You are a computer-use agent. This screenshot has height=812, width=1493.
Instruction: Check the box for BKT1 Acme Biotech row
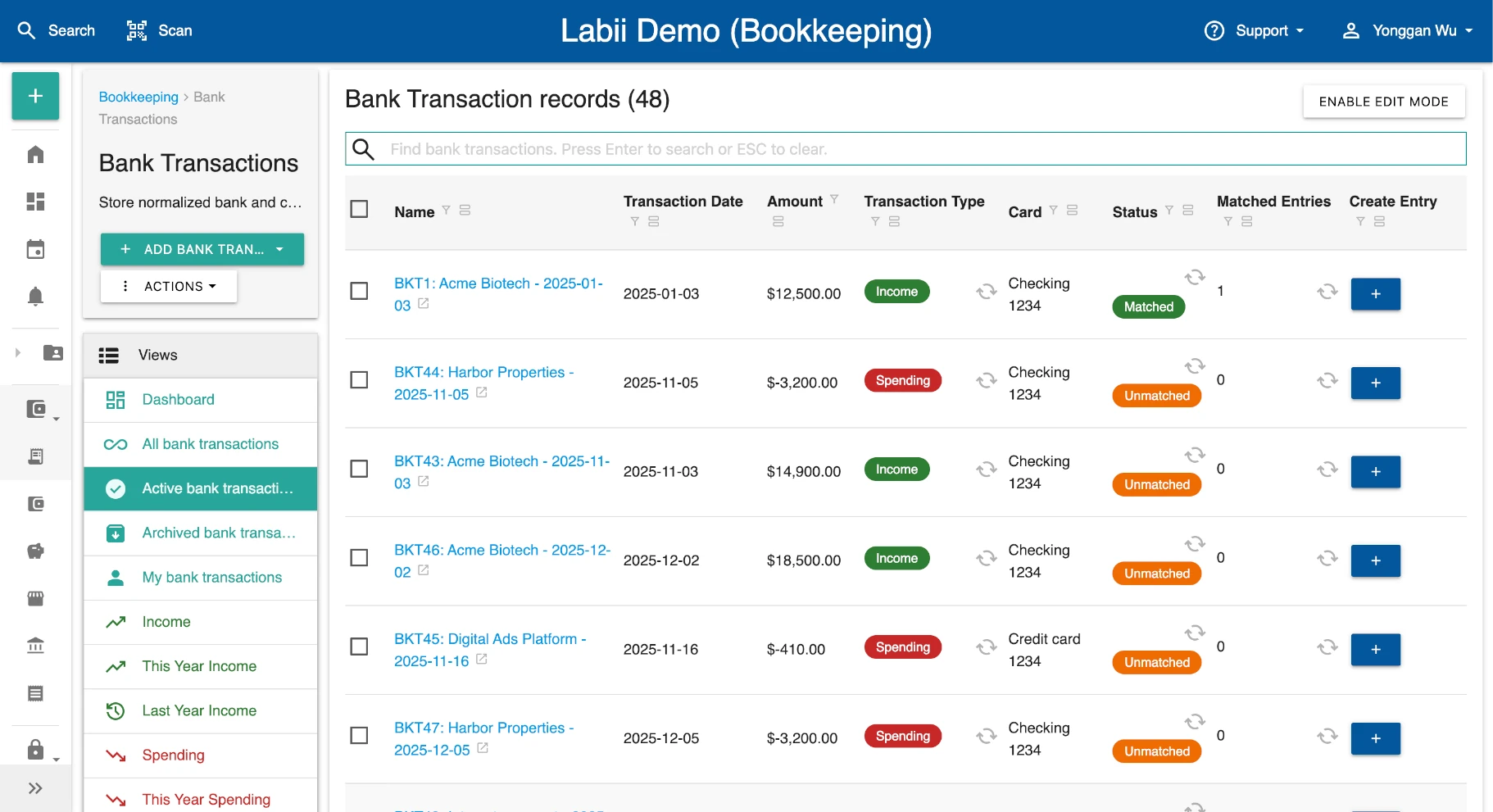coord(359,291)
